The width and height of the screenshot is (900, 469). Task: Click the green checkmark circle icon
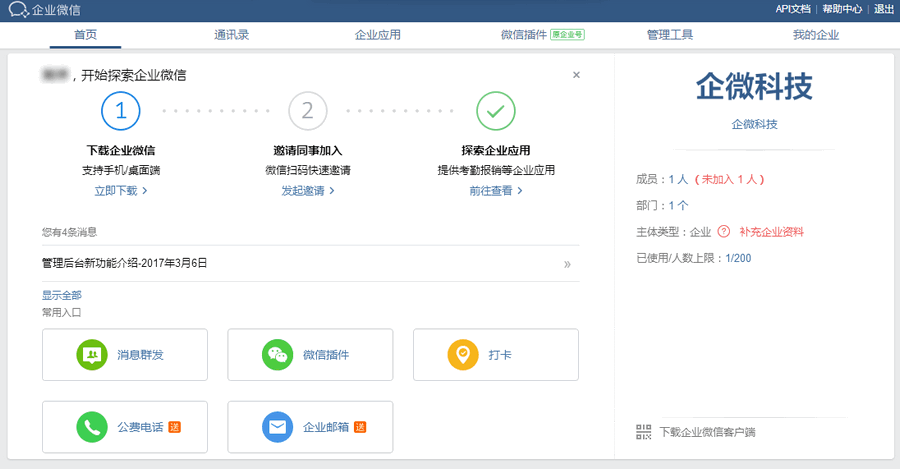pos(495,111)
